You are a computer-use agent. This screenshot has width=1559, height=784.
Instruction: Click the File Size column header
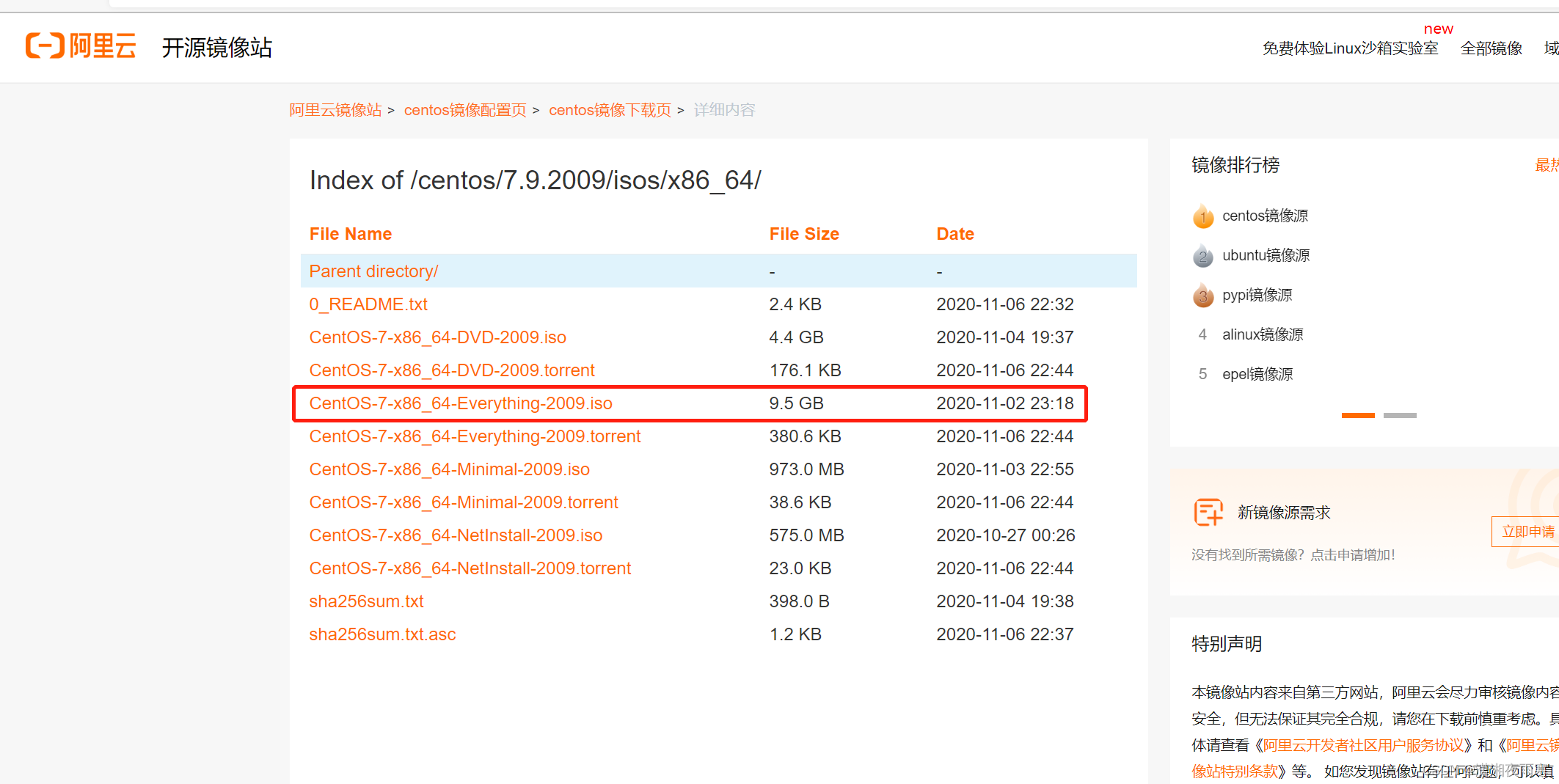coord(804,234)
